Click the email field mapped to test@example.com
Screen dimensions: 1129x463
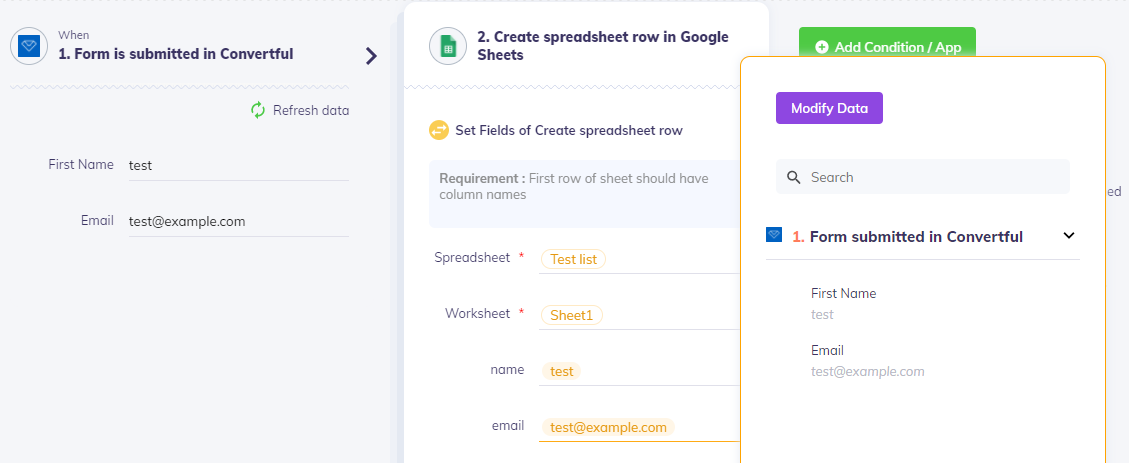click(639, 427)
